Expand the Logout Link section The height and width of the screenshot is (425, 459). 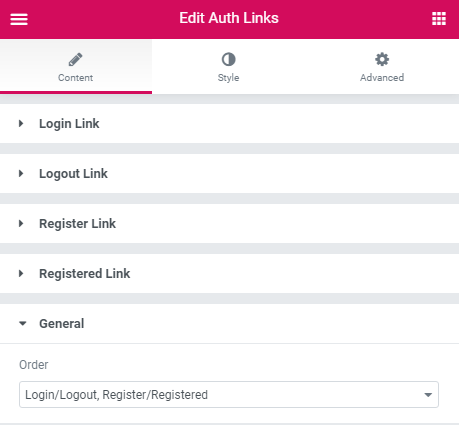point(229,174)
